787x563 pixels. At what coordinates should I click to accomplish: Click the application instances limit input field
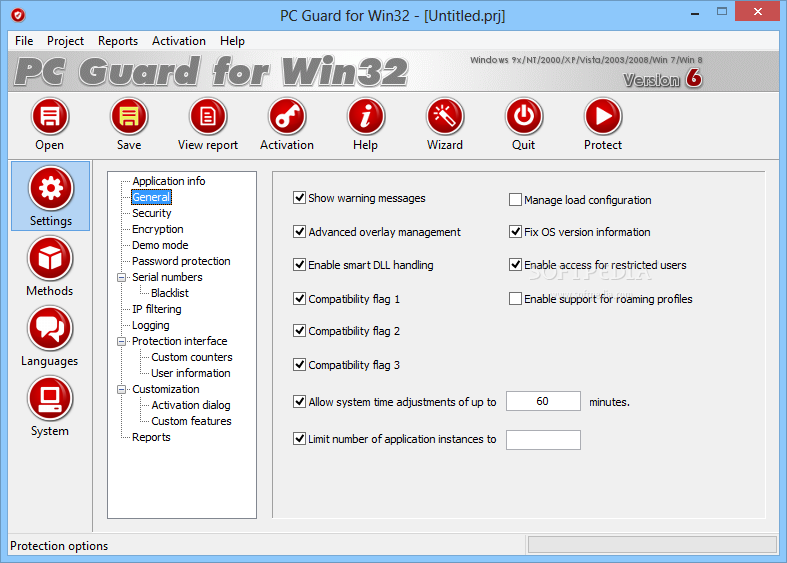point(543,440)
